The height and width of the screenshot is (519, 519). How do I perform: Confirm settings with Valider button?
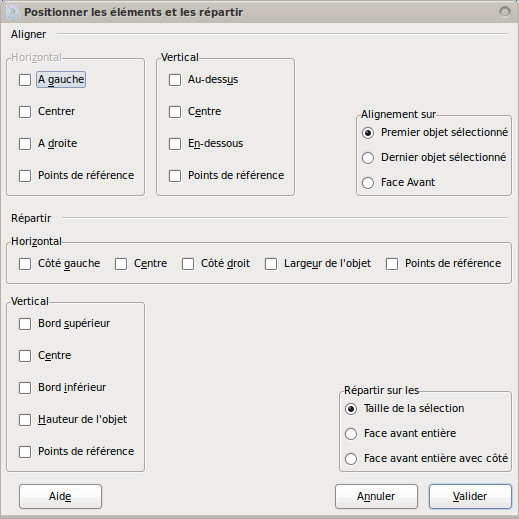click(470, 496)
